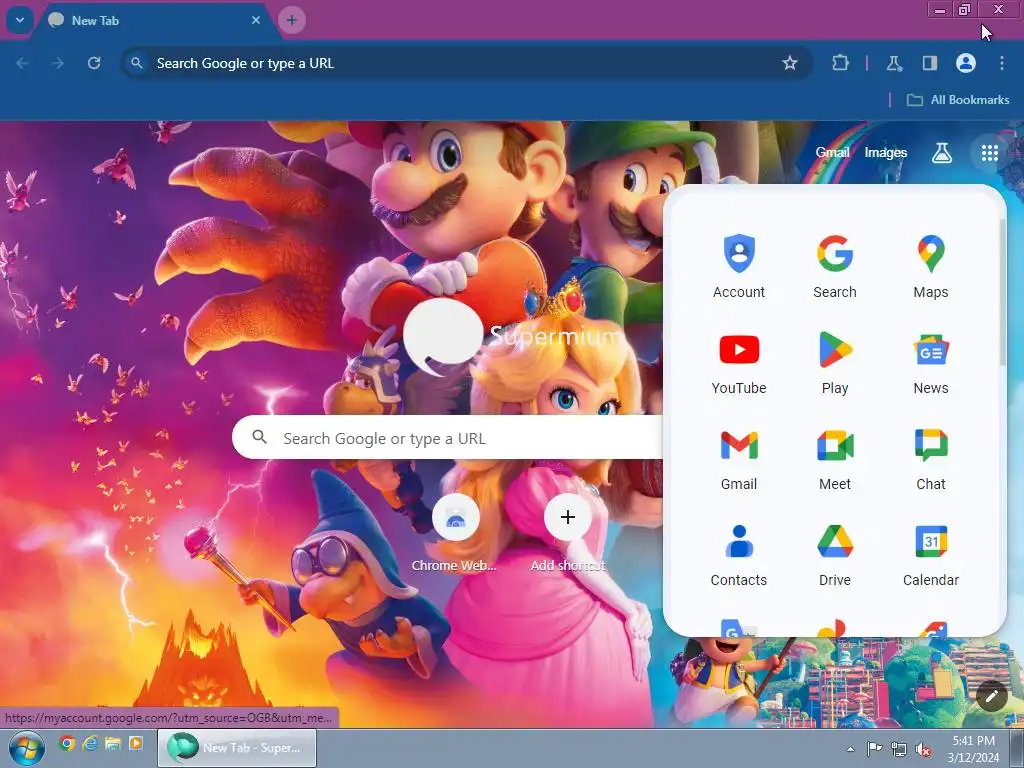Open the Images link

pos(886,153)
